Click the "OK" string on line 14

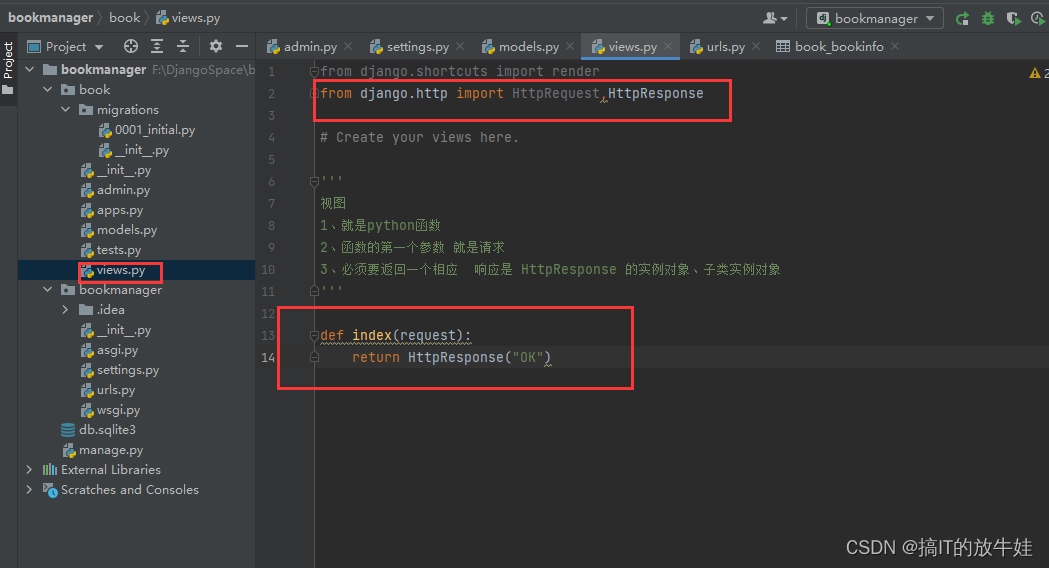528,357
